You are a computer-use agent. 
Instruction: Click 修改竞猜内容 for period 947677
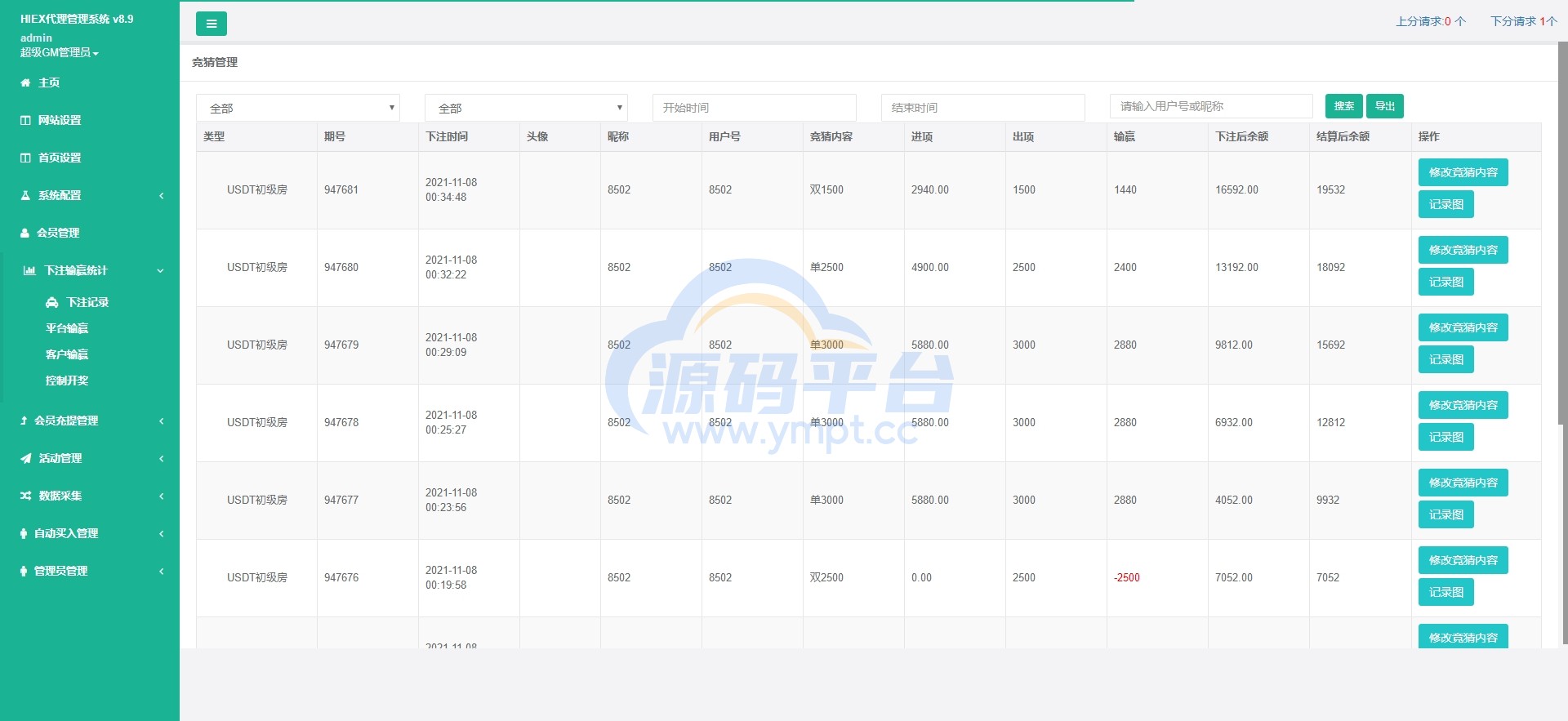coord(1463,483)
